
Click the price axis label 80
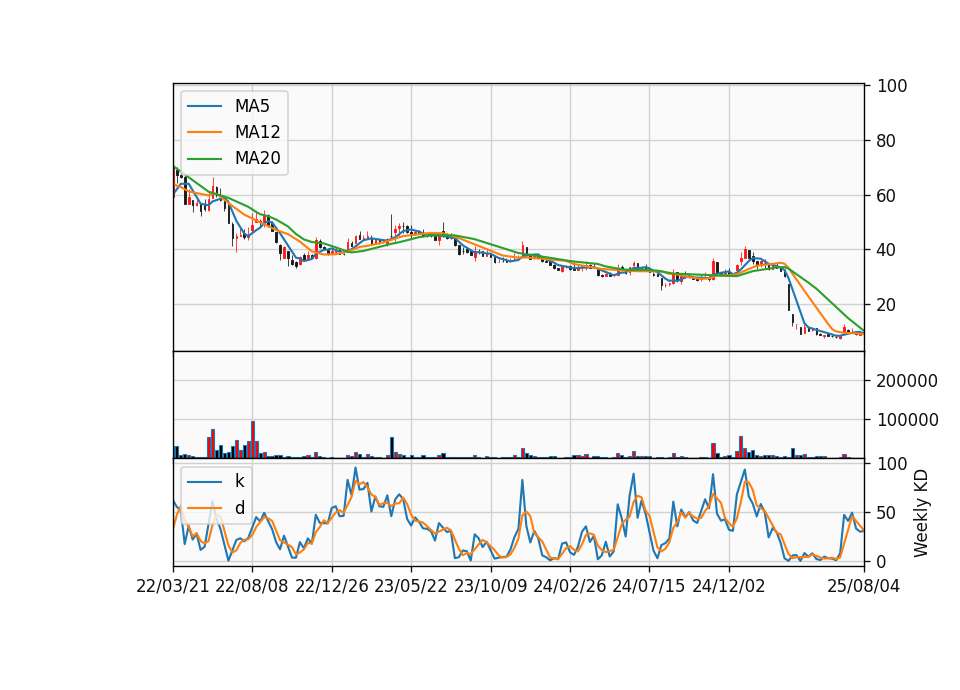tap(886, 141)
